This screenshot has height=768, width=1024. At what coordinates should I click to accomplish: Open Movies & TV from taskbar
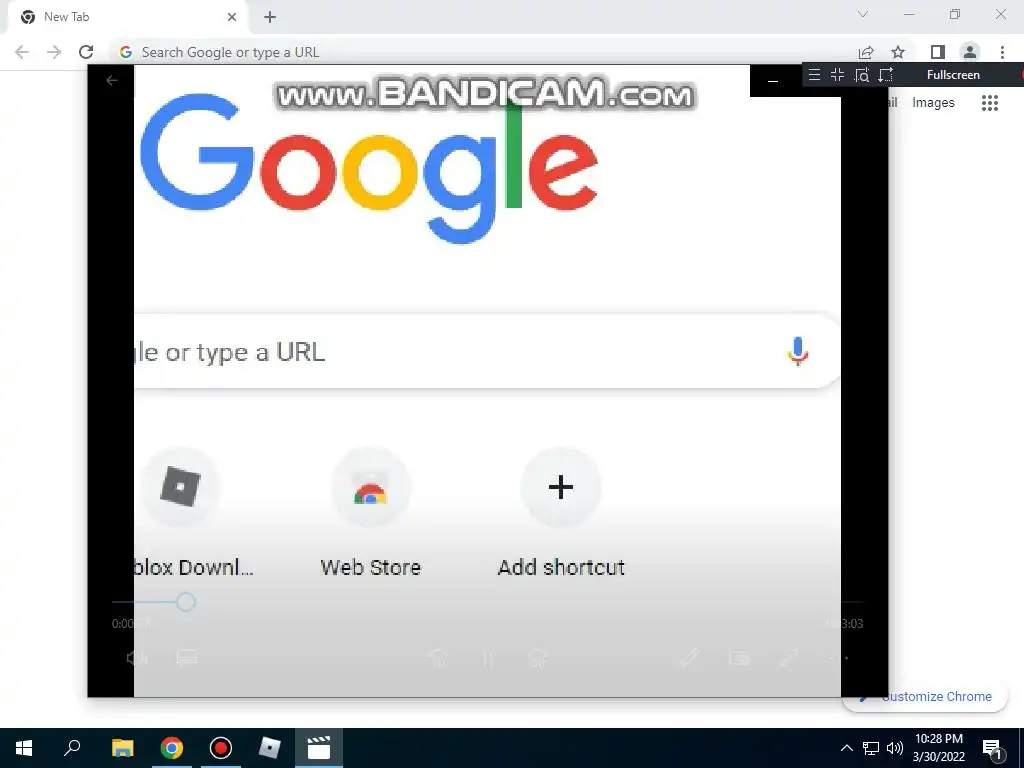(319, 748)
